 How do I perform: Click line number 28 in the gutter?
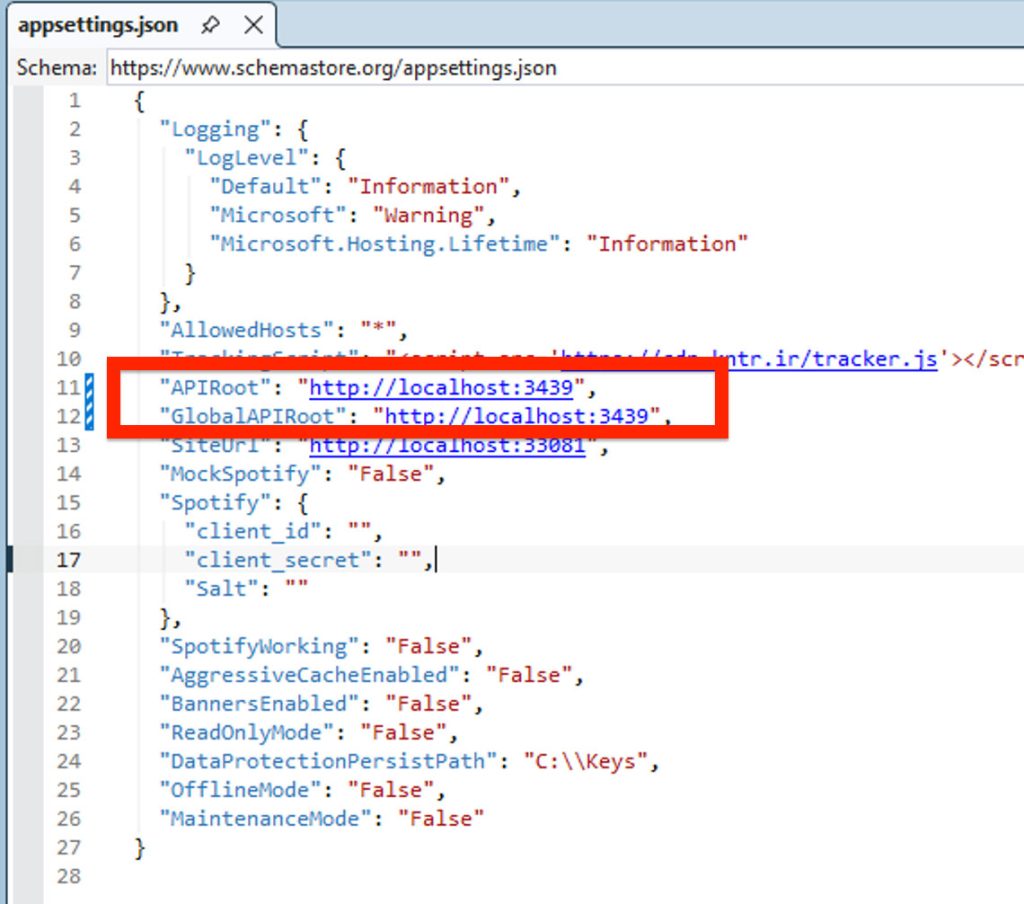point(69,876)
